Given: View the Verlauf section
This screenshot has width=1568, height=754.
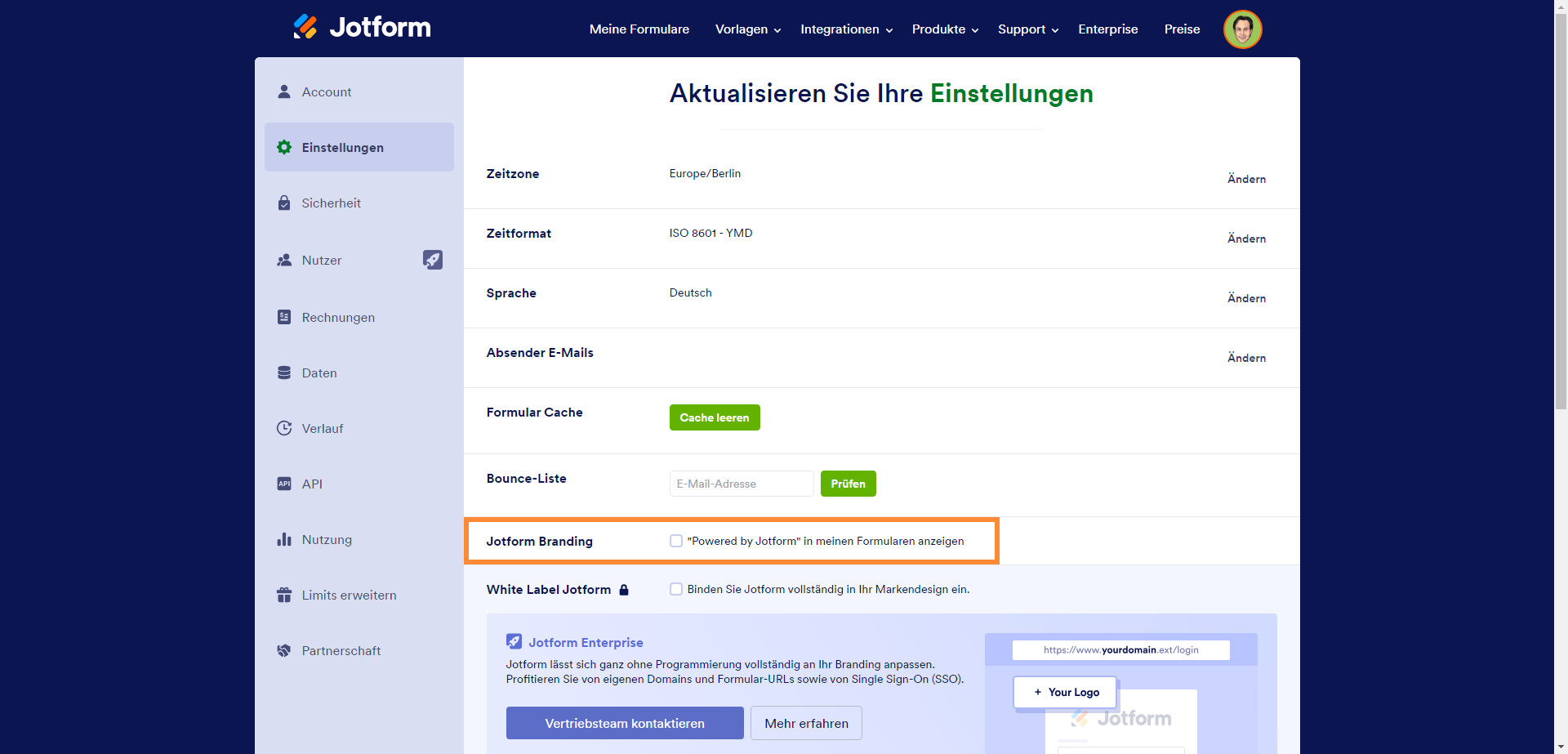Looking at the screenshot, I should tap(359, 428).
